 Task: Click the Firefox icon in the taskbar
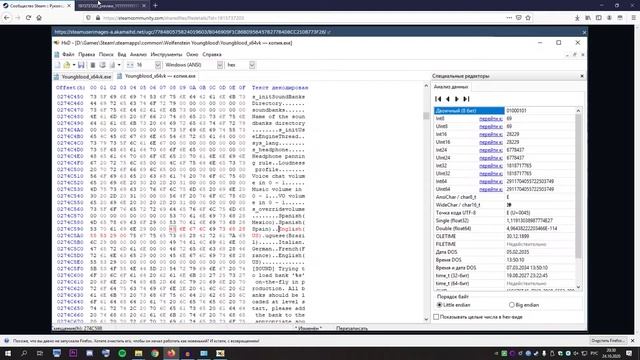tap(171, 353)
